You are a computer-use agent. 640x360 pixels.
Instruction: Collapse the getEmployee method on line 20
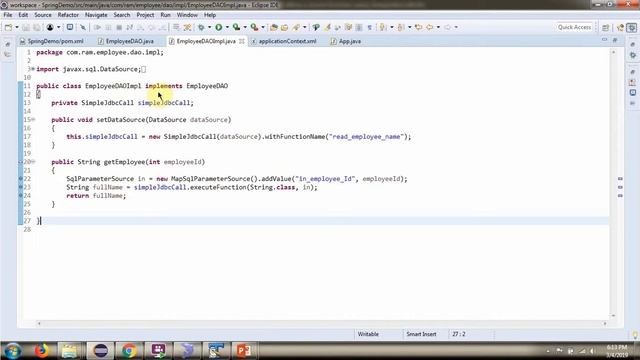coord(33,162)
